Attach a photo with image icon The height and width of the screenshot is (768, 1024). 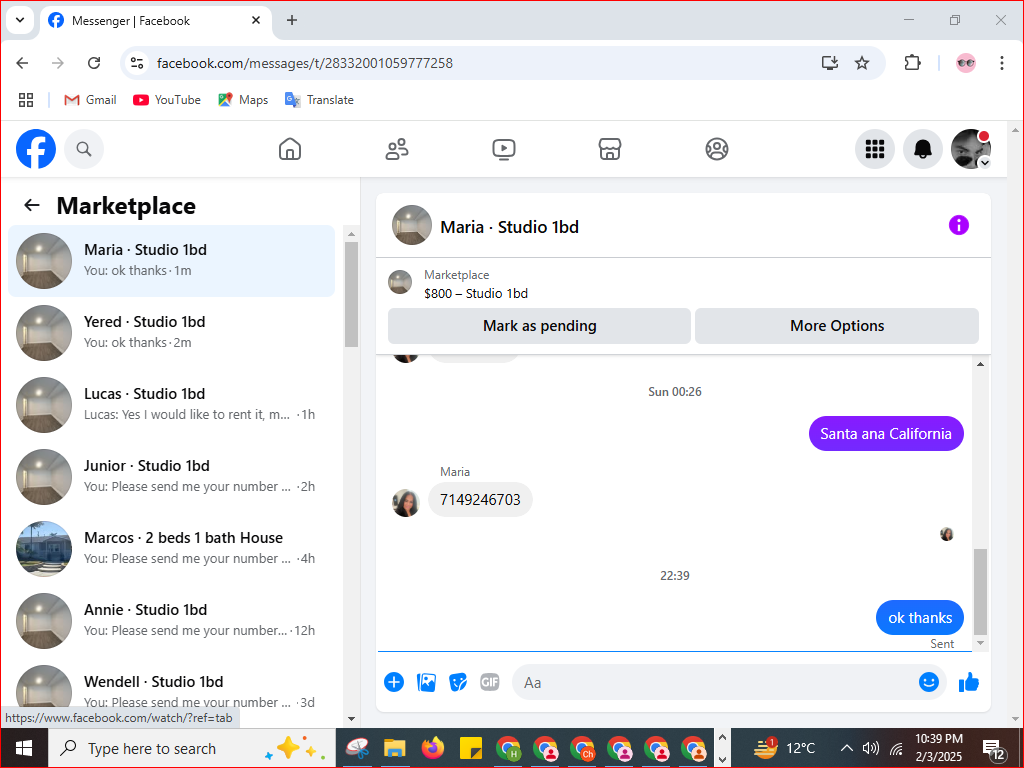click(x=426, y=682)
